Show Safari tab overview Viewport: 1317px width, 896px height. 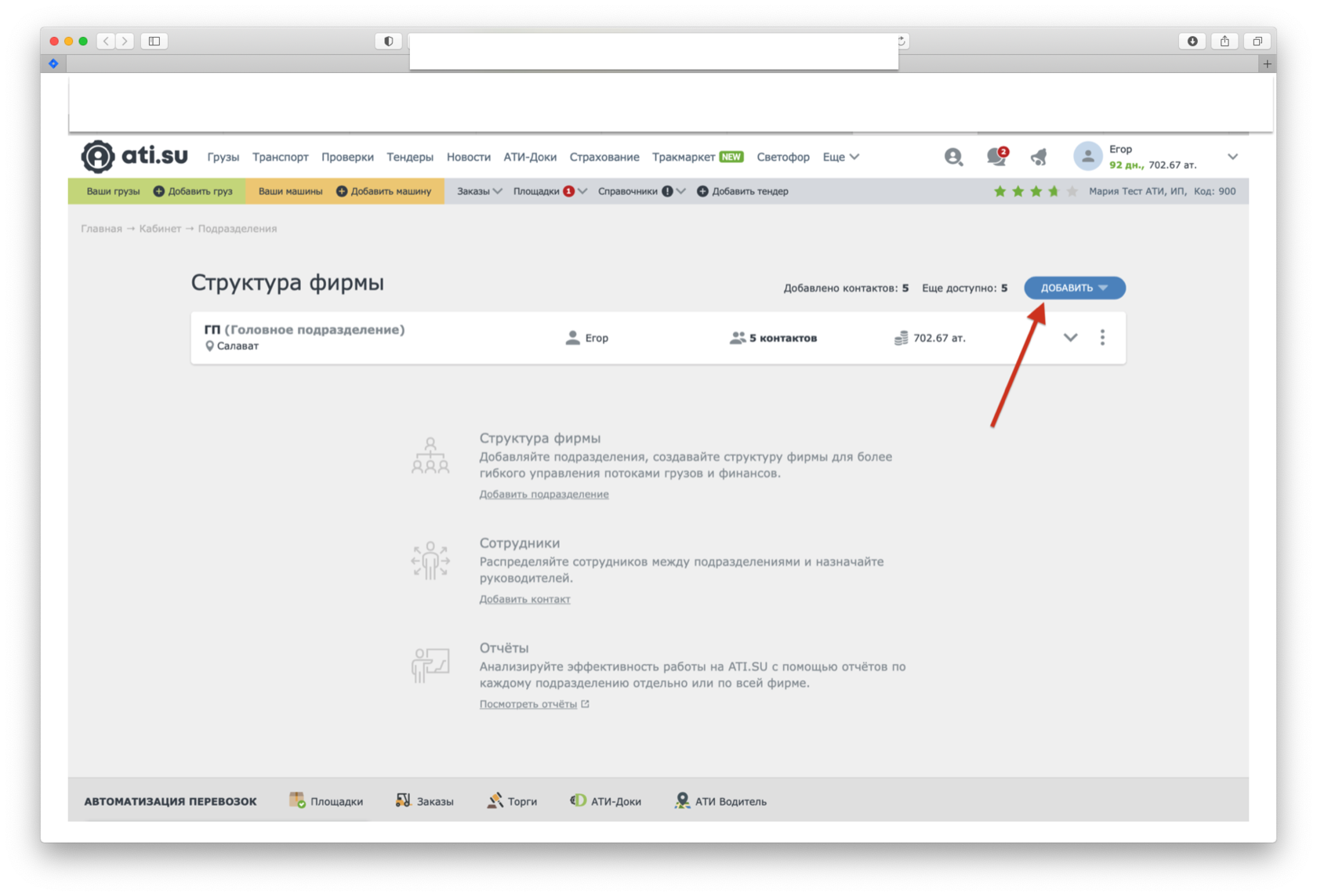tap(1257, 41)
